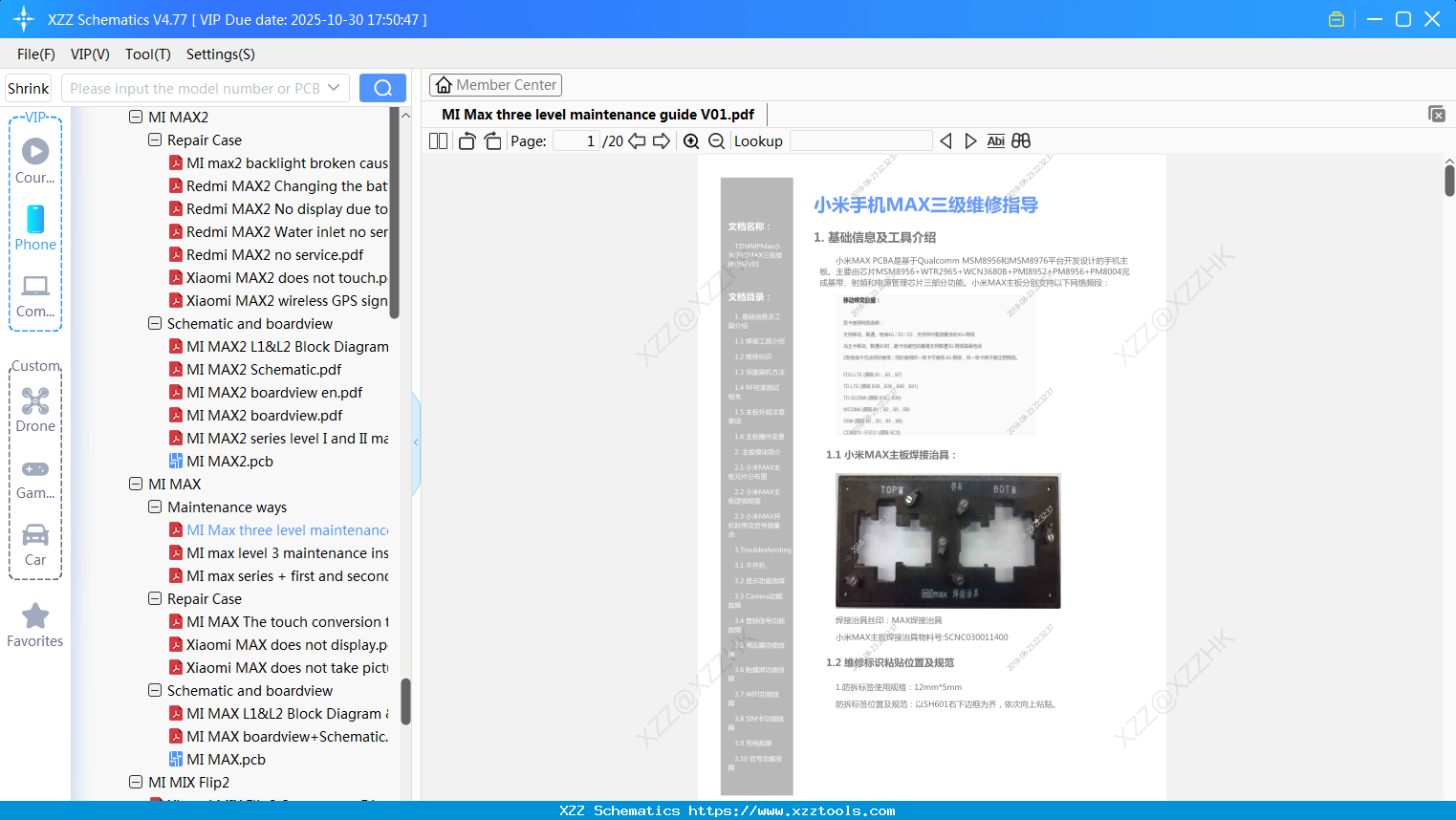
Task: Click the Shrink button
Action: (x=28, y=88)
